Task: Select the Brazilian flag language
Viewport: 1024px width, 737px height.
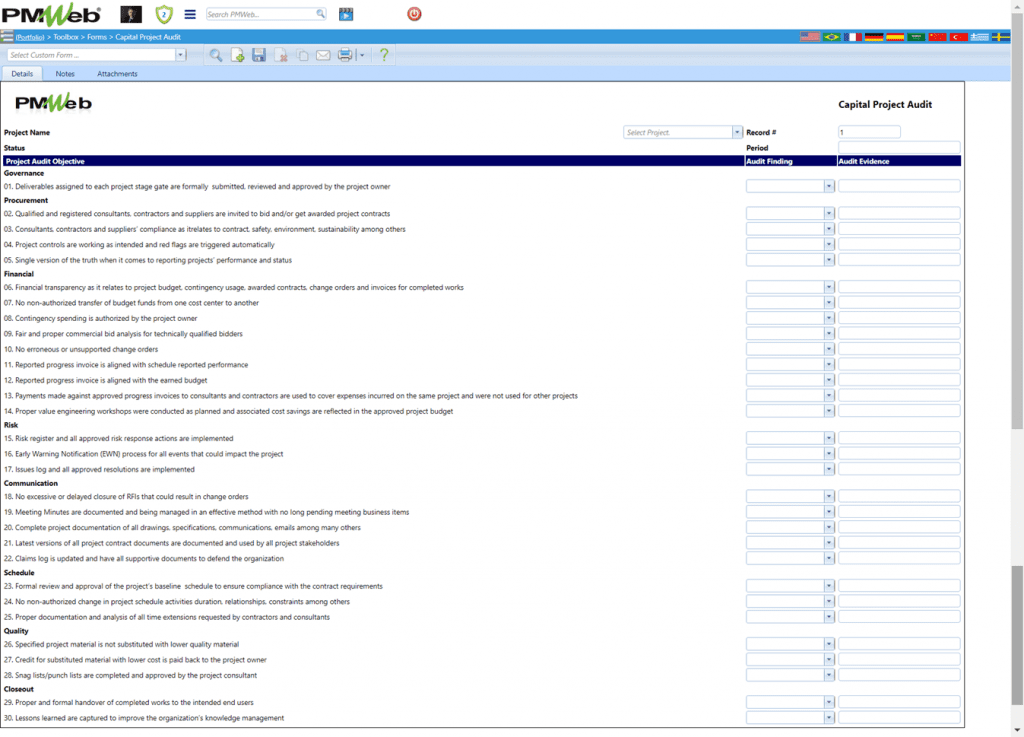Action: 831,37
